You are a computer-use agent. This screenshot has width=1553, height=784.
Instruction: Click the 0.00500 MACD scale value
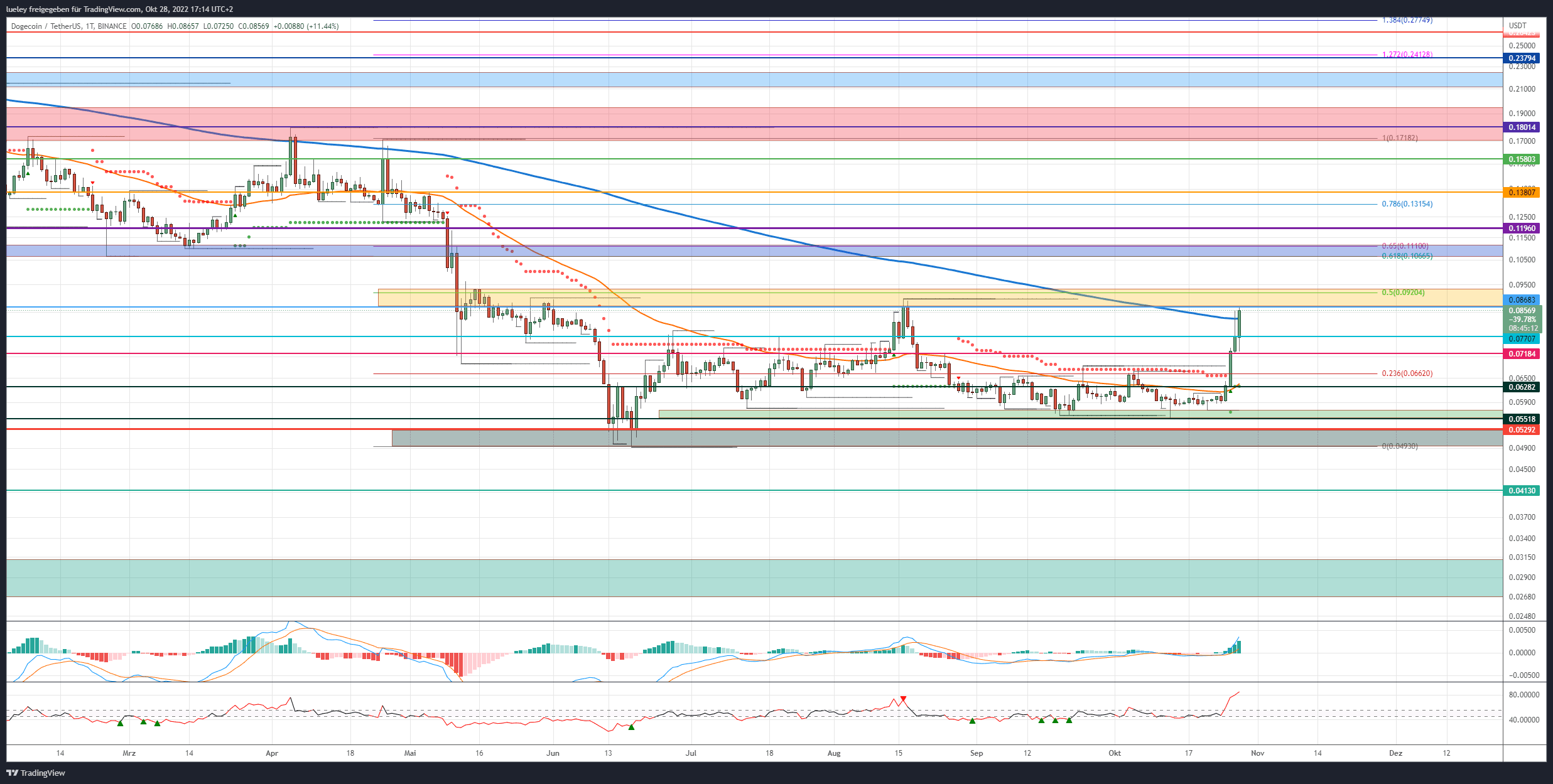click(x=1522, y=630)
